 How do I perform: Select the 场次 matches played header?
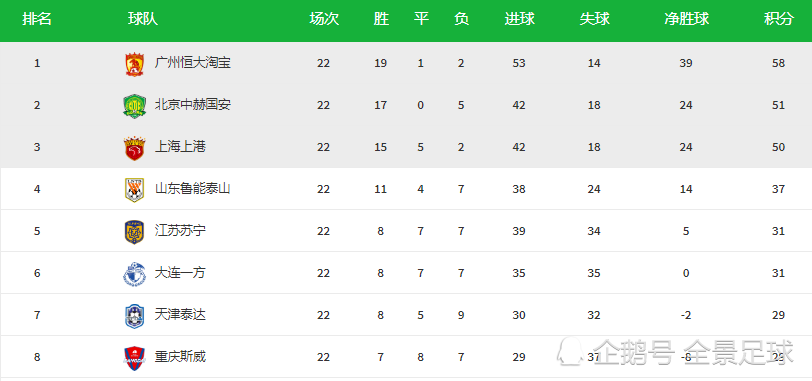(x=324, y=20)
